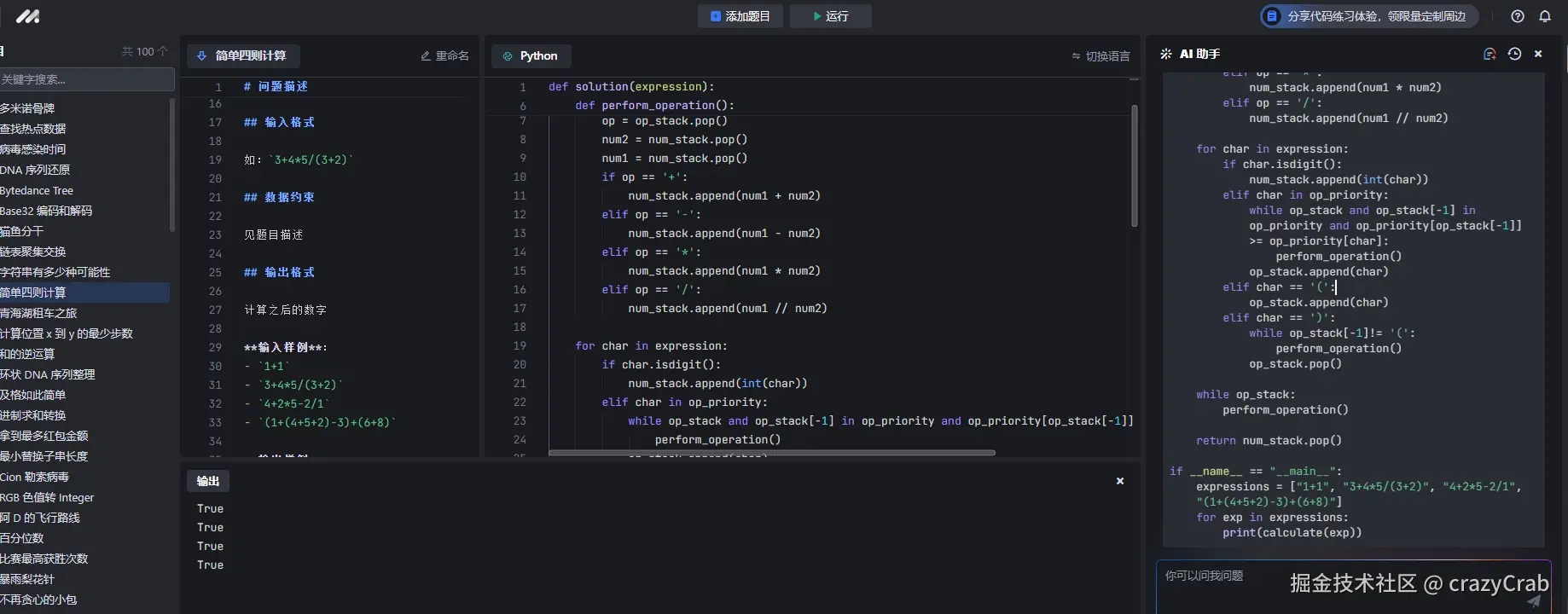Screen dimensions: 1568x614
Task: Close the 输出 output panel
Action: (x=1120, y=481)
